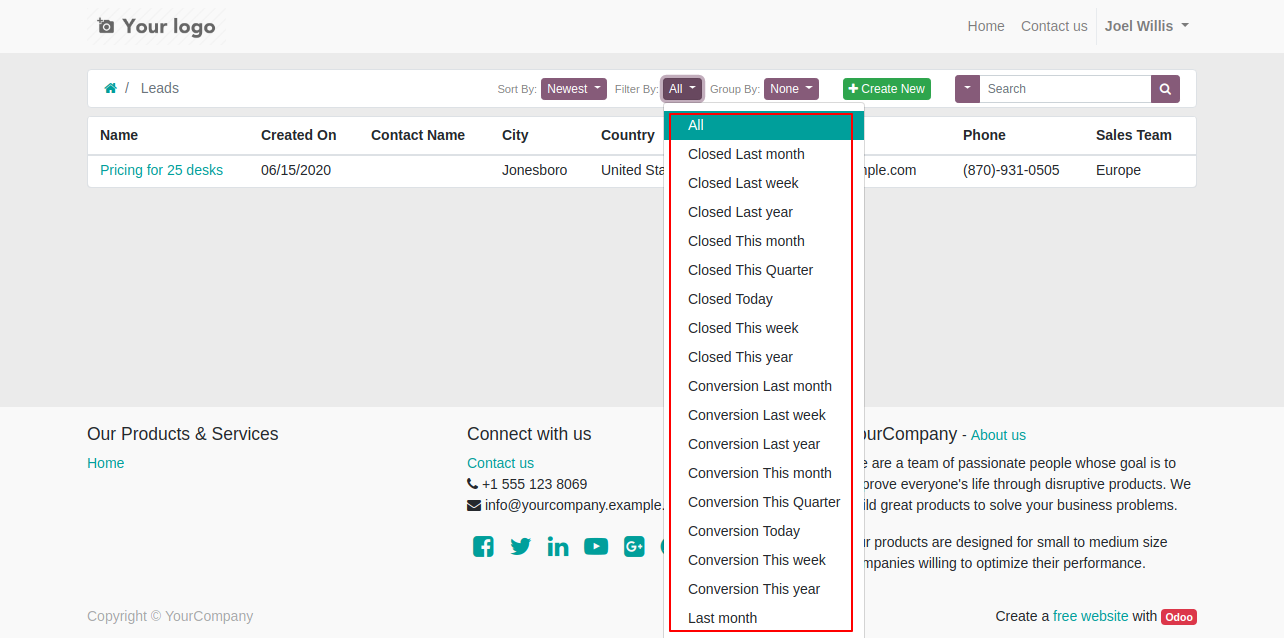The width and height of the screenshot is (1284, 638).
Task: Choose the Conversion Today filter
Action: pyautogui.click(x=764, y=531)
